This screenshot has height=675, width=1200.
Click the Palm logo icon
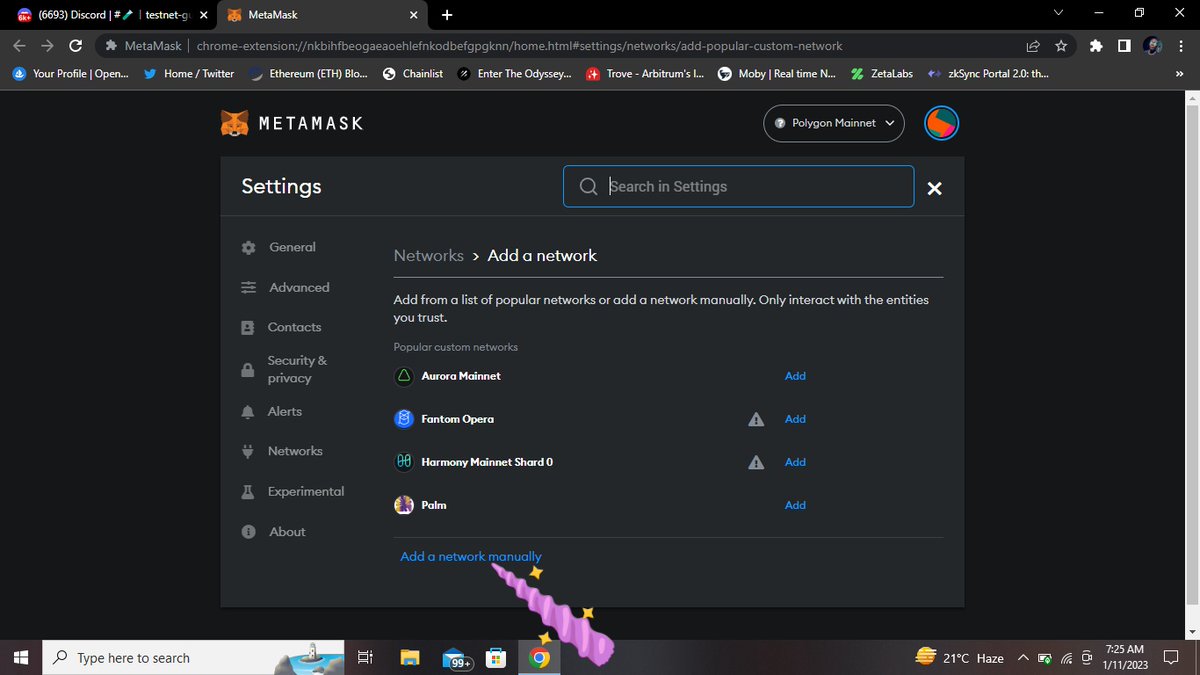(x=404, y=505)
